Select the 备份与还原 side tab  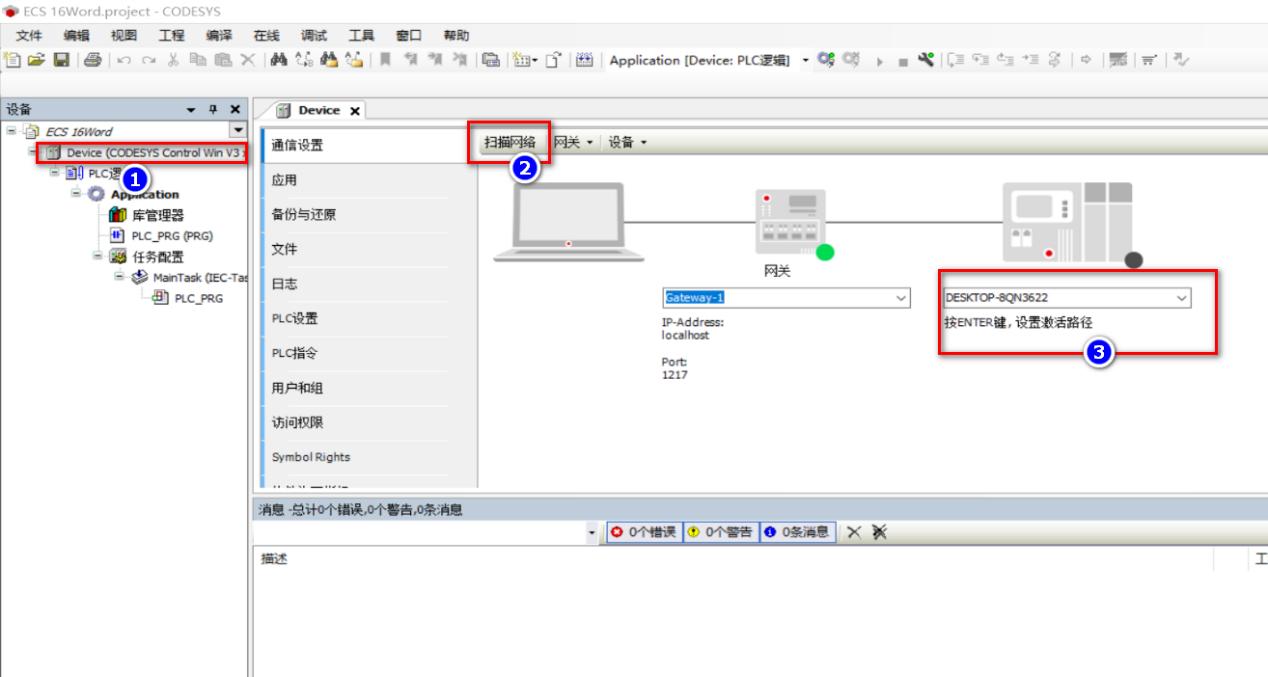[368, 214]
